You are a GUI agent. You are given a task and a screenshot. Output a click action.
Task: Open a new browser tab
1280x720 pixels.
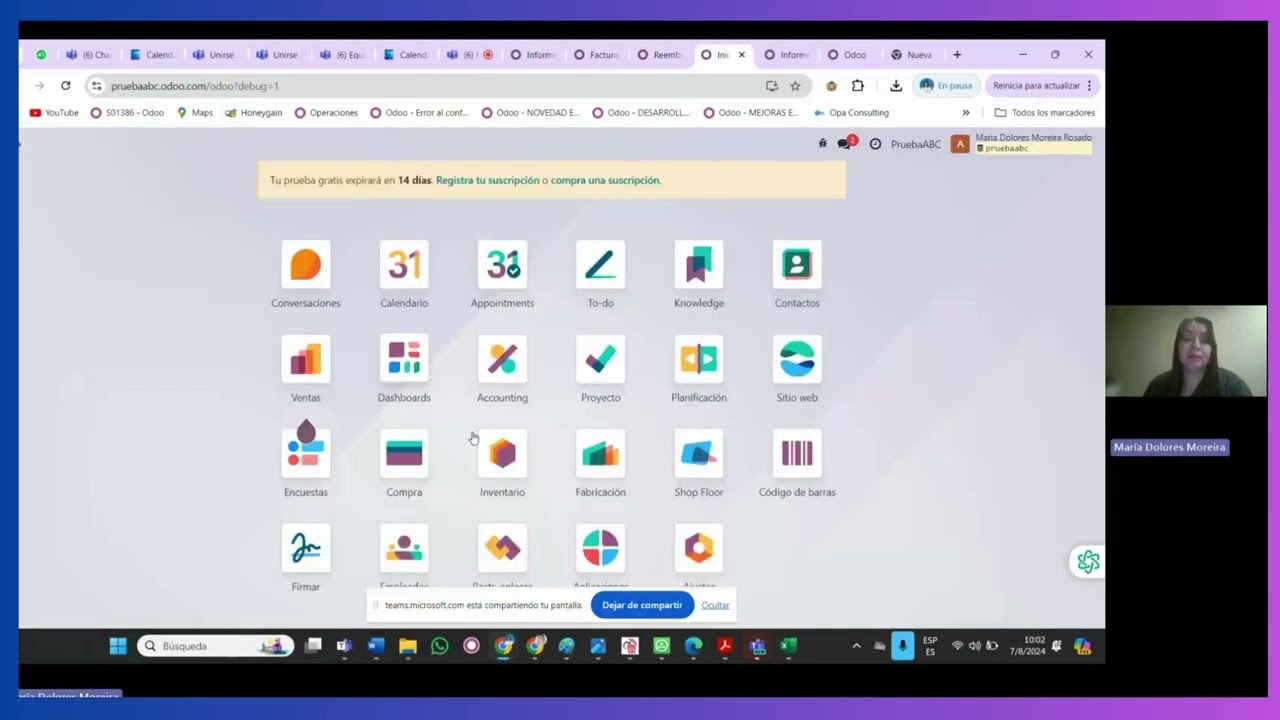click(957, 55)
